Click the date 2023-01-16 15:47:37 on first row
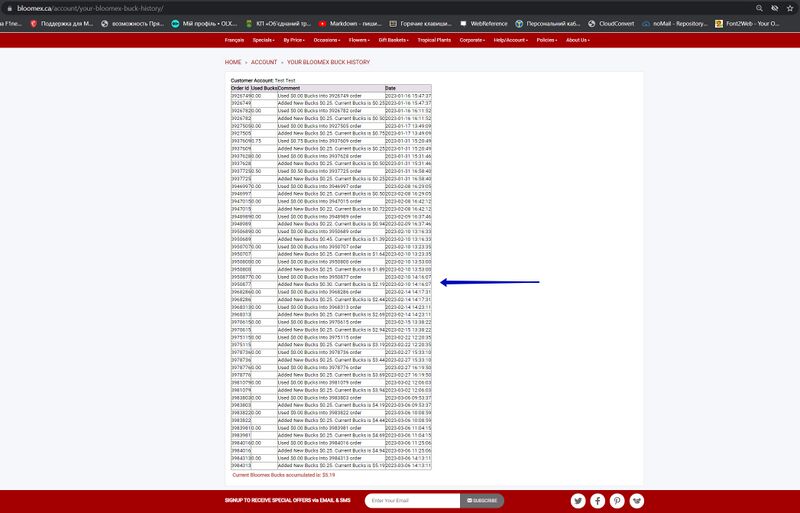The width and height of the screenshot is (800, 513). pyautogui.click(x=408, y=95)
